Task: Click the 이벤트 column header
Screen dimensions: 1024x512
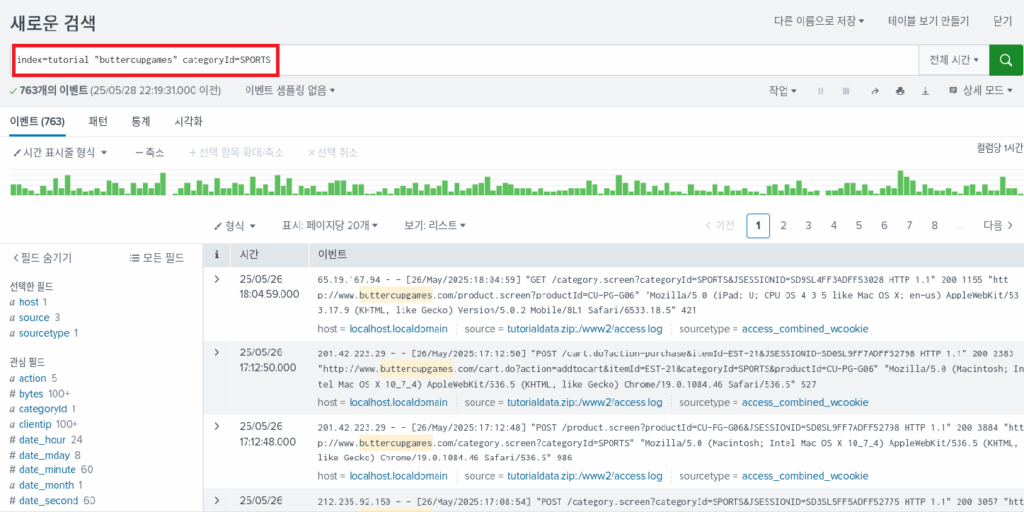Action: pyautogui.click(x=332, y=254)
